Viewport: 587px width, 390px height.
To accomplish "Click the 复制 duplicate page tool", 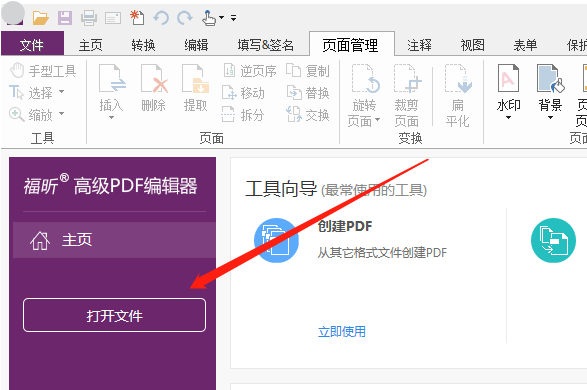I will tap(308, 71).
